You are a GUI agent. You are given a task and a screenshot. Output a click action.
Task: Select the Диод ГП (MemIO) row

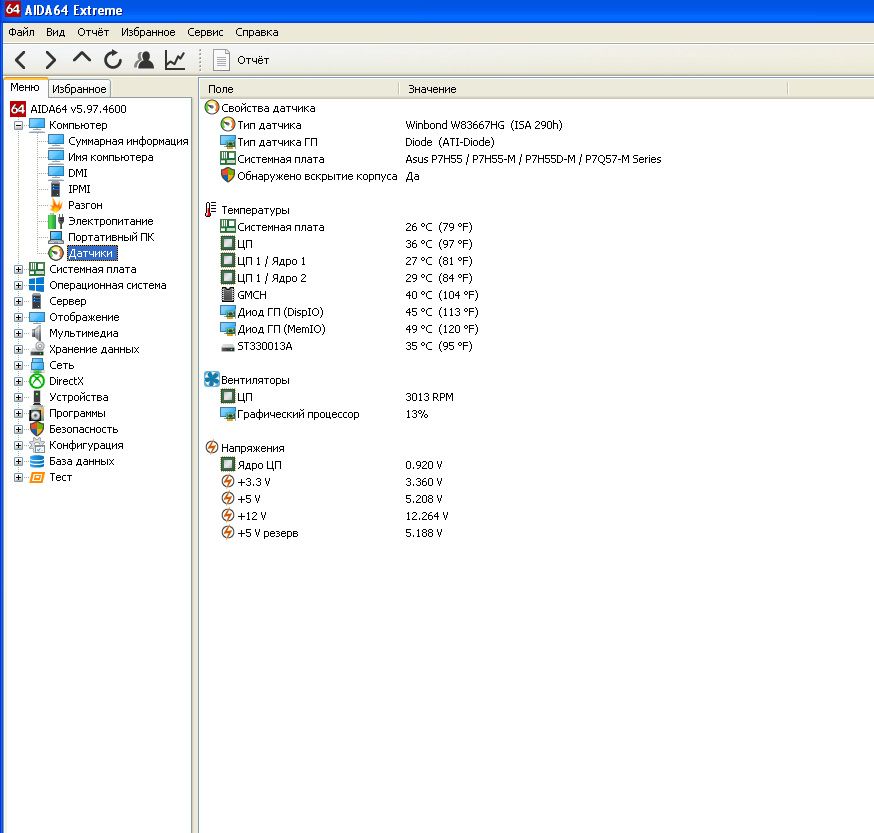click(x=349, y=329)
